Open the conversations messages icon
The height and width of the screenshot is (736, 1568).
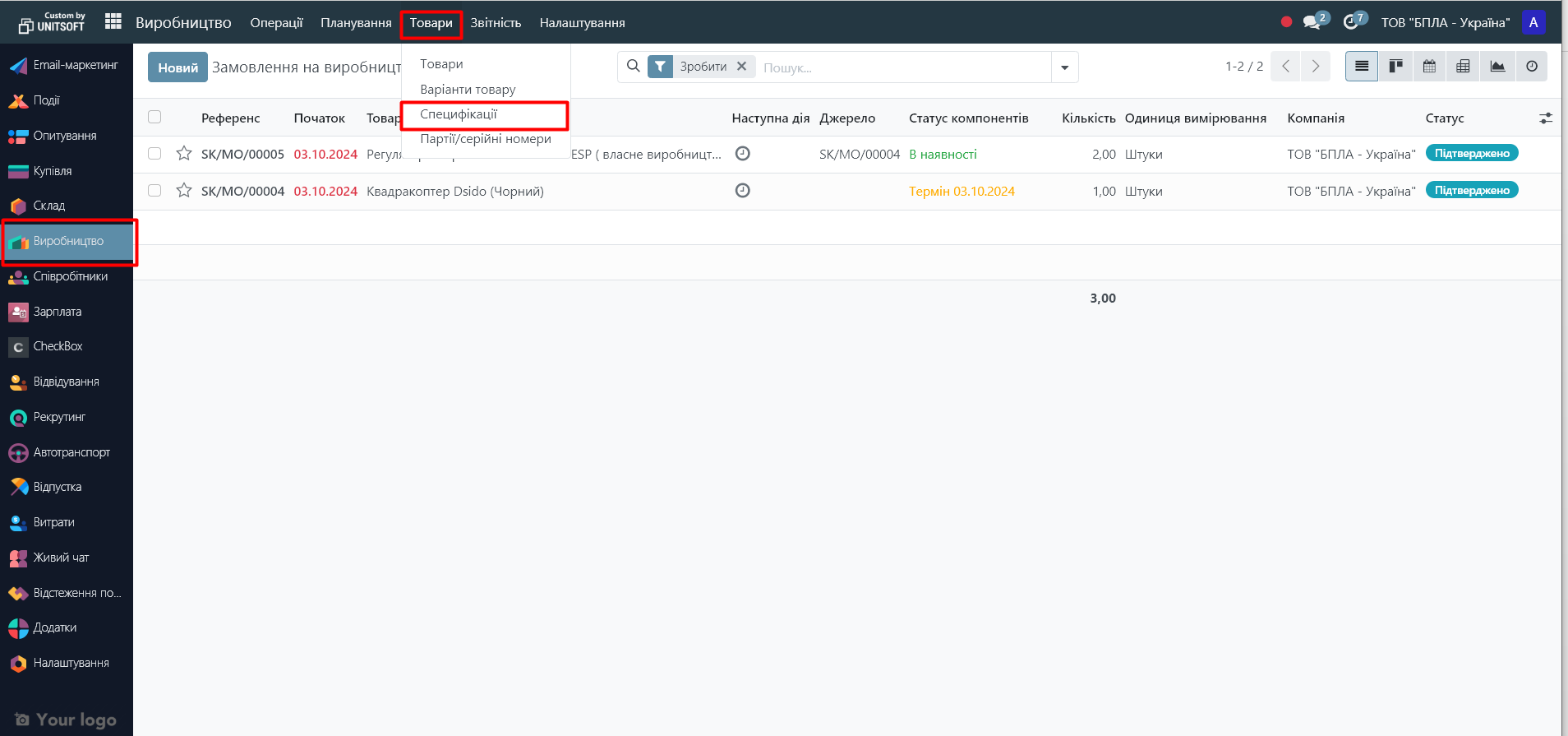coord(1312,22)
